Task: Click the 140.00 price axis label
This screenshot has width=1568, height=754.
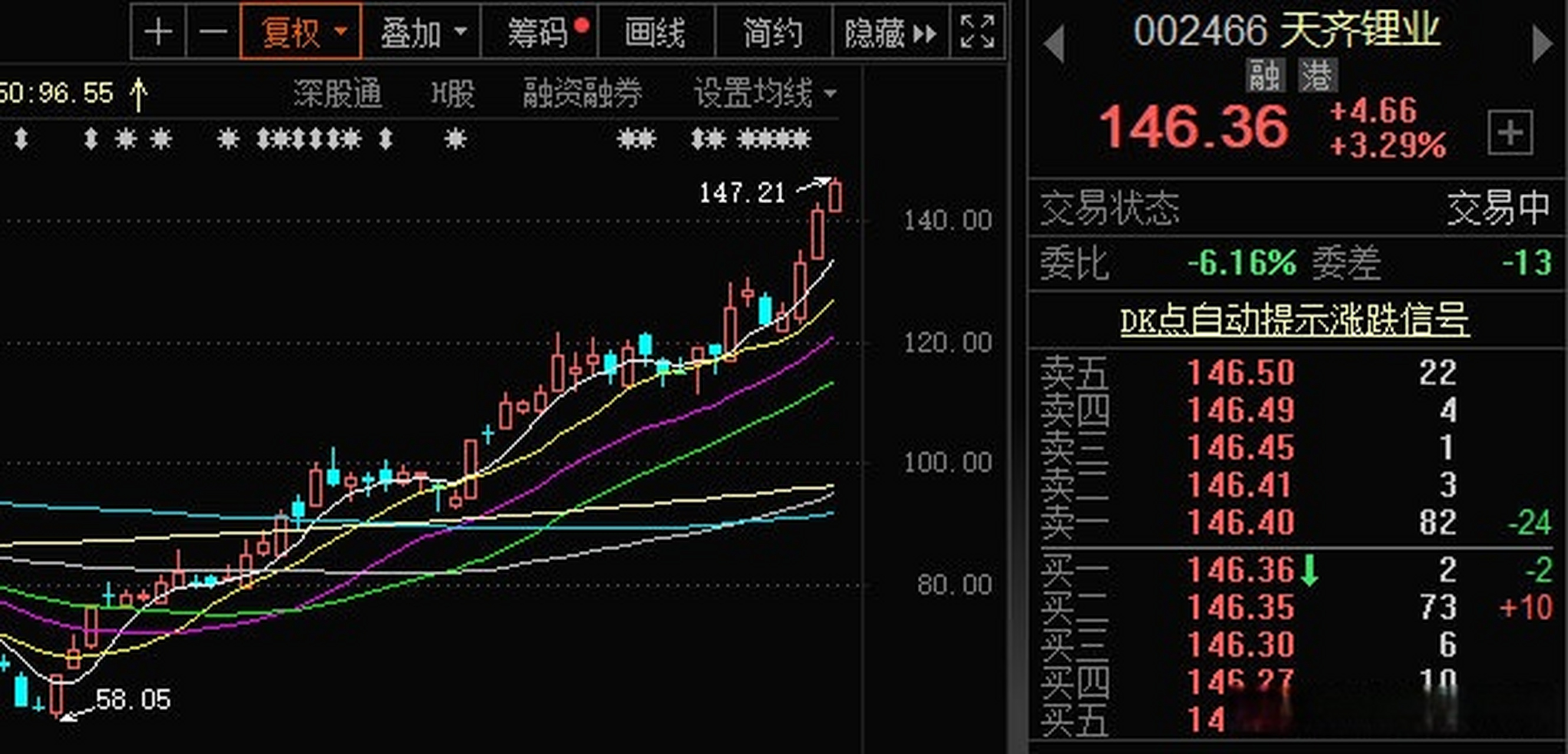Action: pyautogui.click(x=948, y=220)
